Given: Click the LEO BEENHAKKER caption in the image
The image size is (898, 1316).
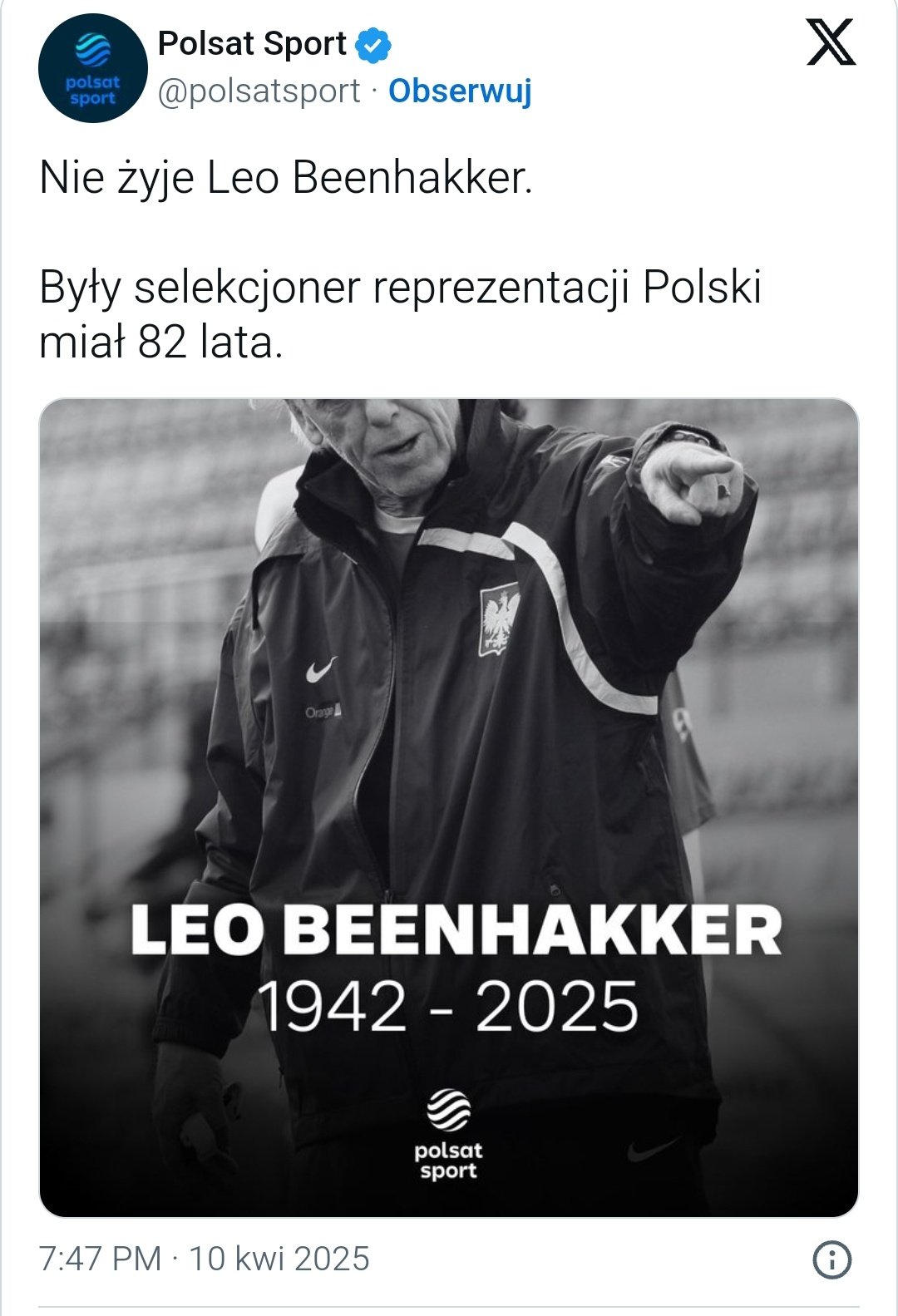Looking at the screenshot, I should tap(456, 929).
